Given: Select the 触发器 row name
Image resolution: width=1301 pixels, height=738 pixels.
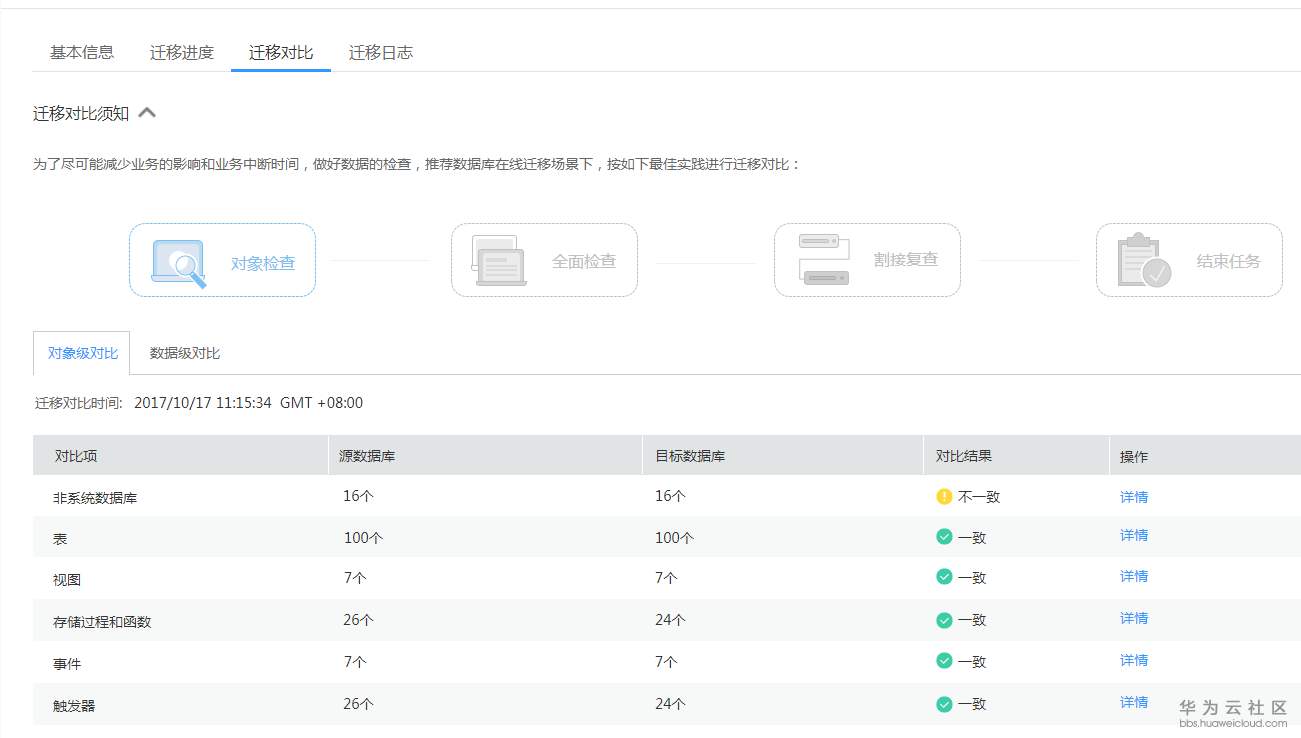Looking at the screenshot, I should point(74,706).
